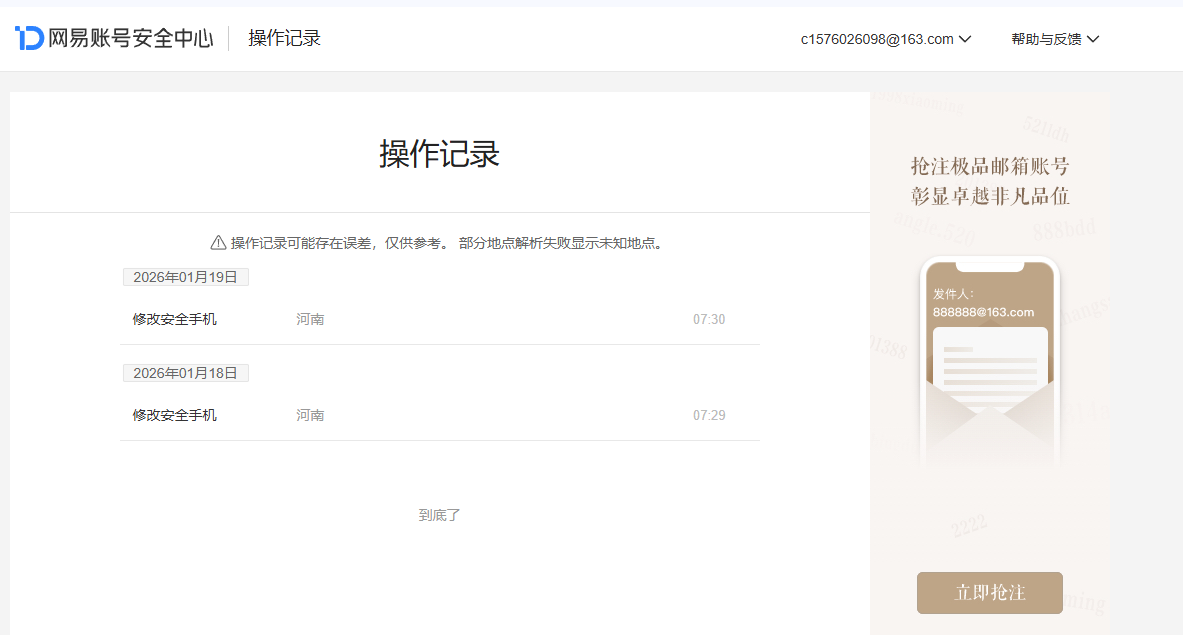Click the 操作记录 header breadcrumb title
Viewport: 1183px width, 635px height.
point(284,38)
